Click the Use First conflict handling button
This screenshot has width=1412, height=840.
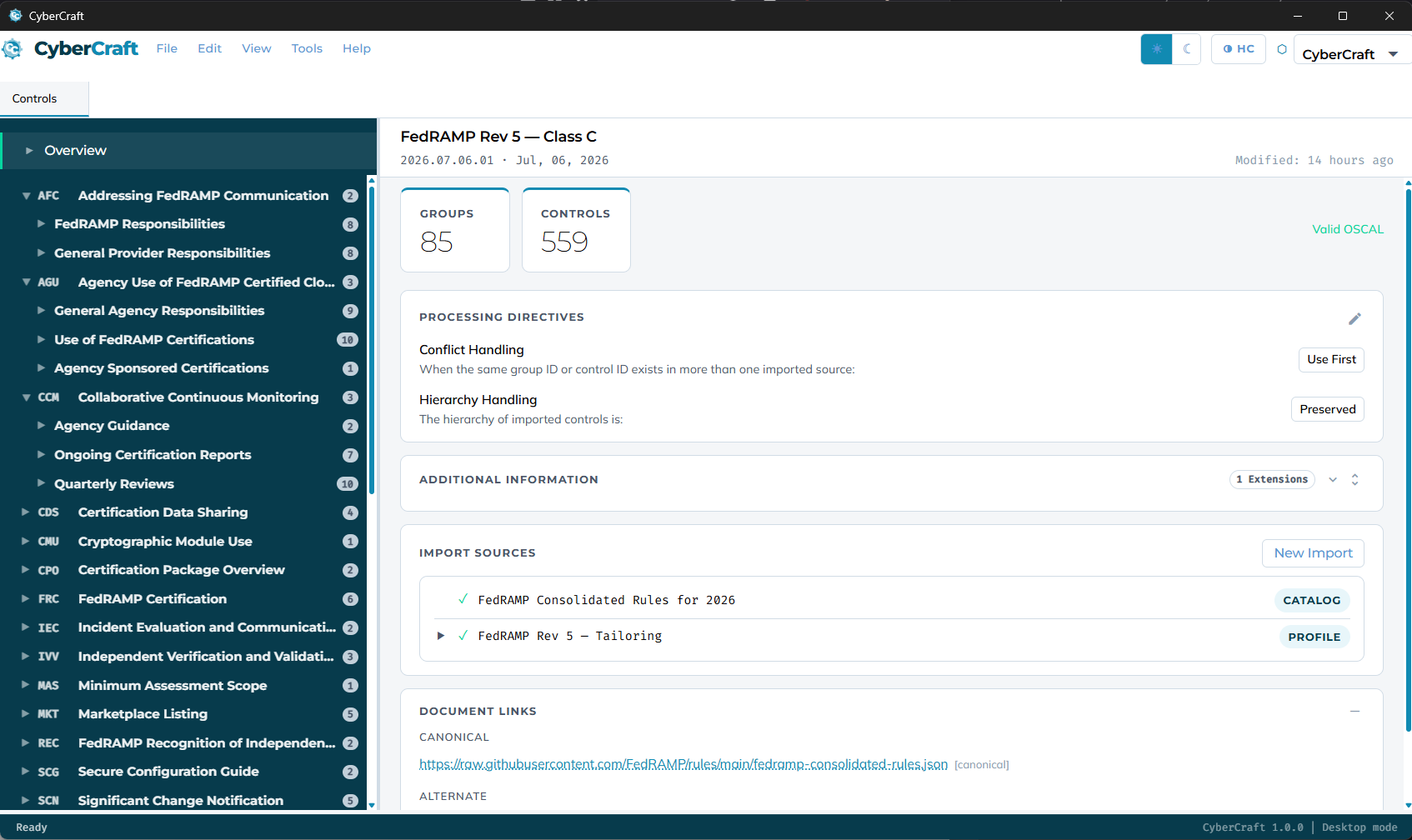coord(1331,359)
